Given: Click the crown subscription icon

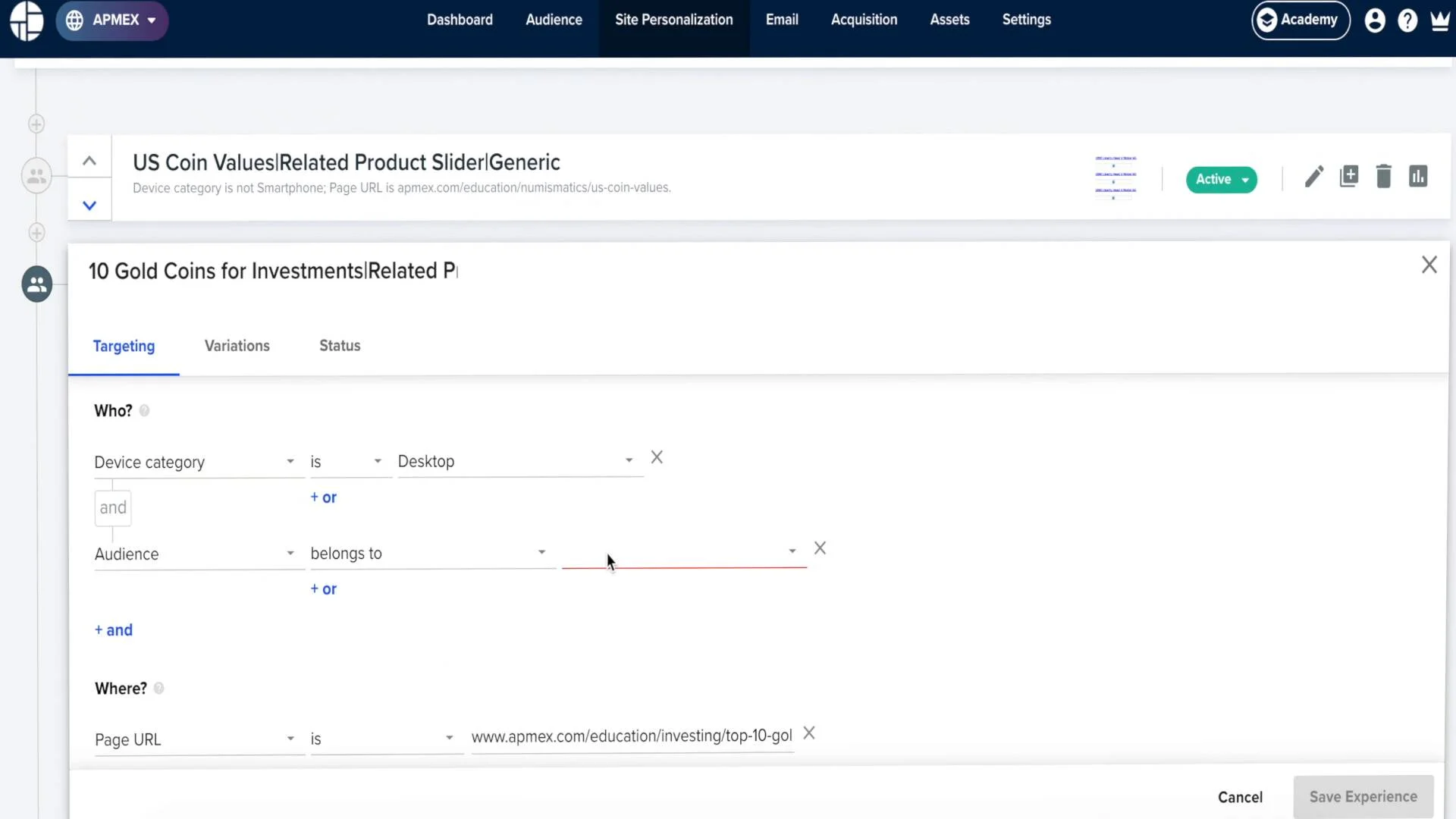Looking at the screenshot, I should (x=1439, y=20).
